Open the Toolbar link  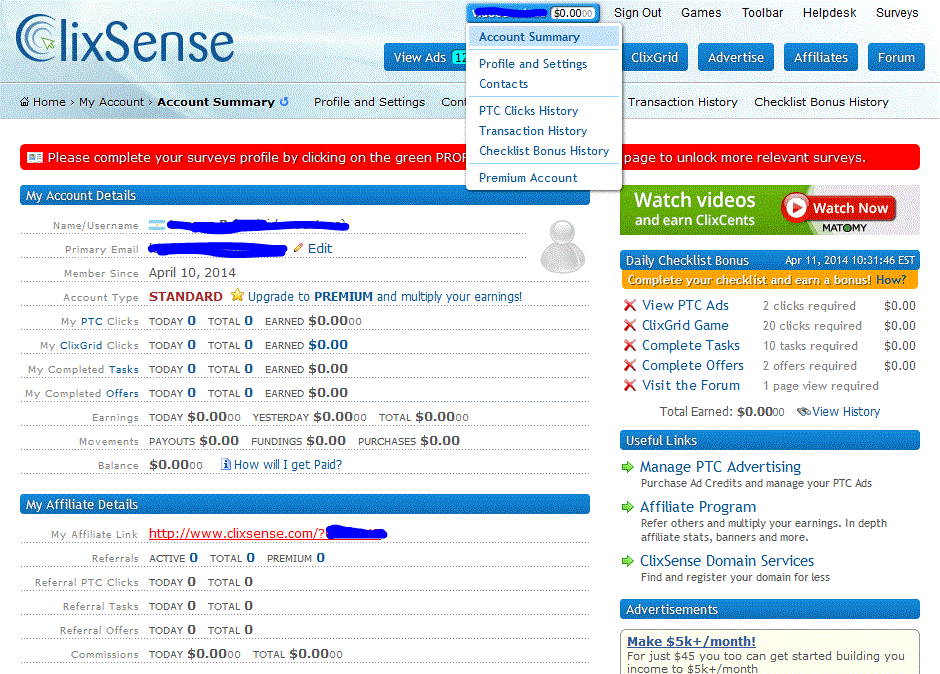(x=762, y=13)
